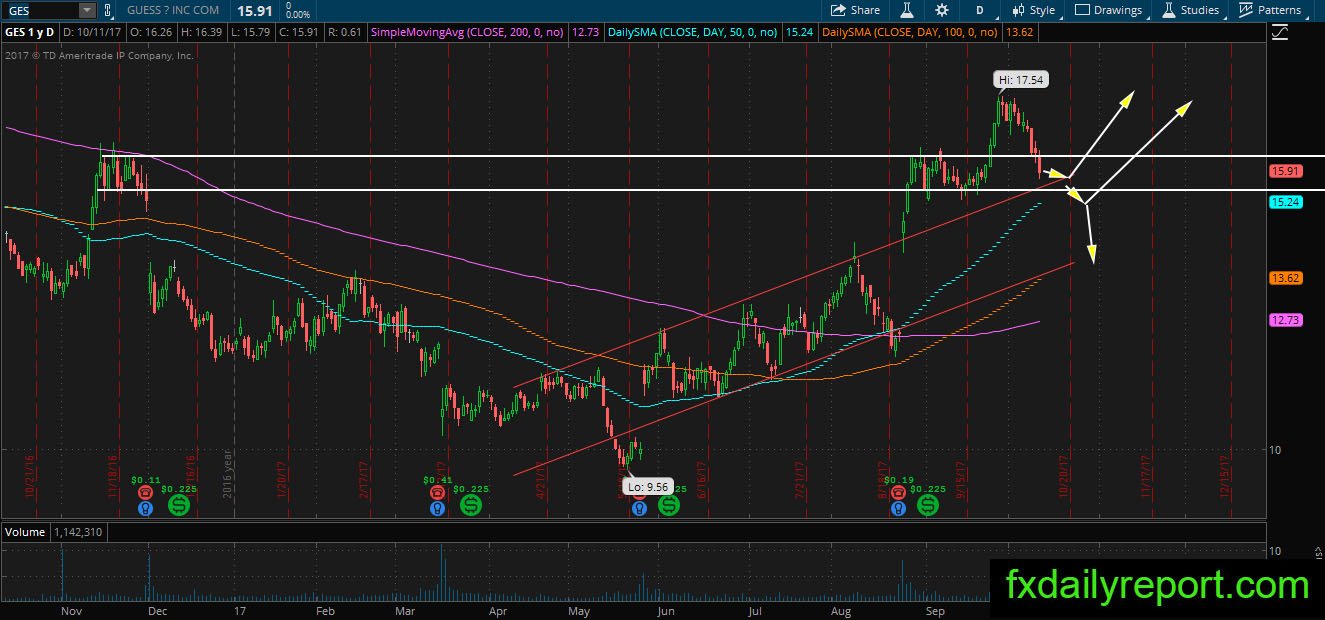Click the March $0.225 dividend dollar icon

(x=470, y=506)
